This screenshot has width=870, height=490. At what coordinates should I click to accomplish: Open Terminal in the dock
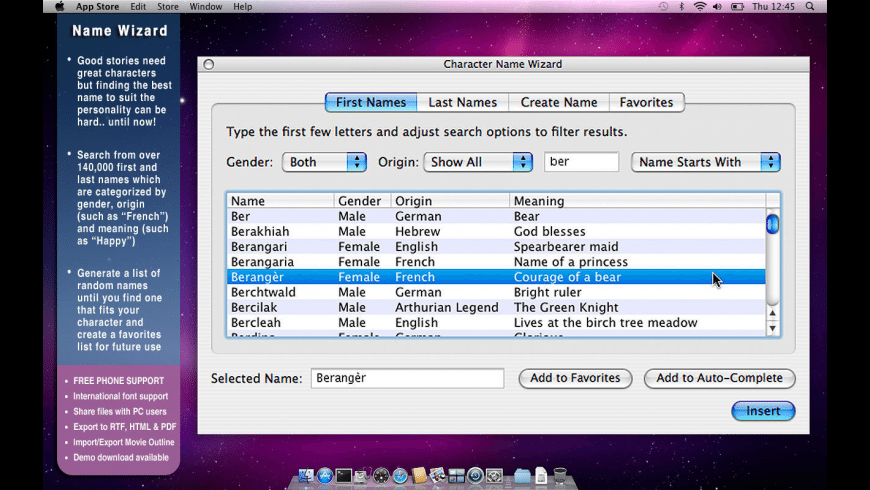344,476
